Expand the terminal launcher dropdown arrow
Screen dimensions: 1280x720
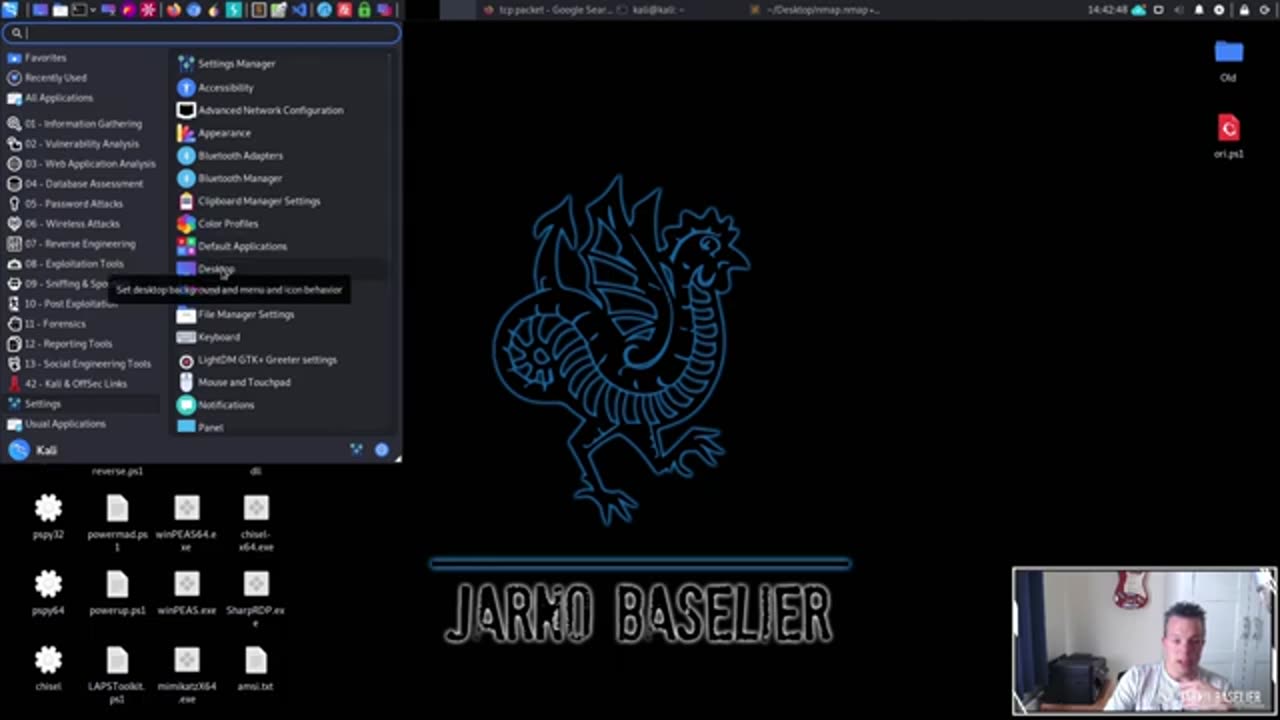pos(93,10)
